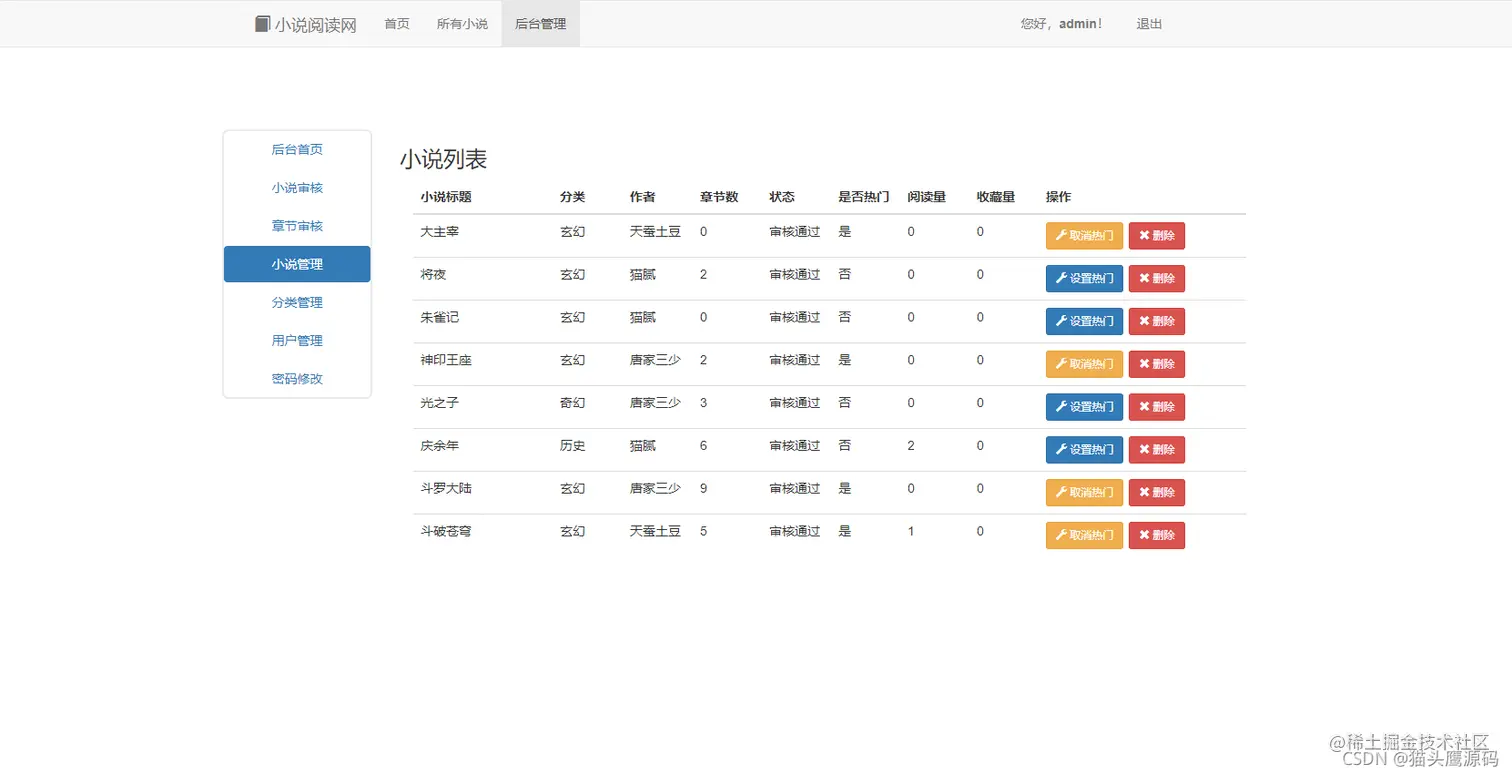This screenshot has width=1512, height=775.
Task: Delete the novel 神印王座
Action: (x=1156, y=364)
